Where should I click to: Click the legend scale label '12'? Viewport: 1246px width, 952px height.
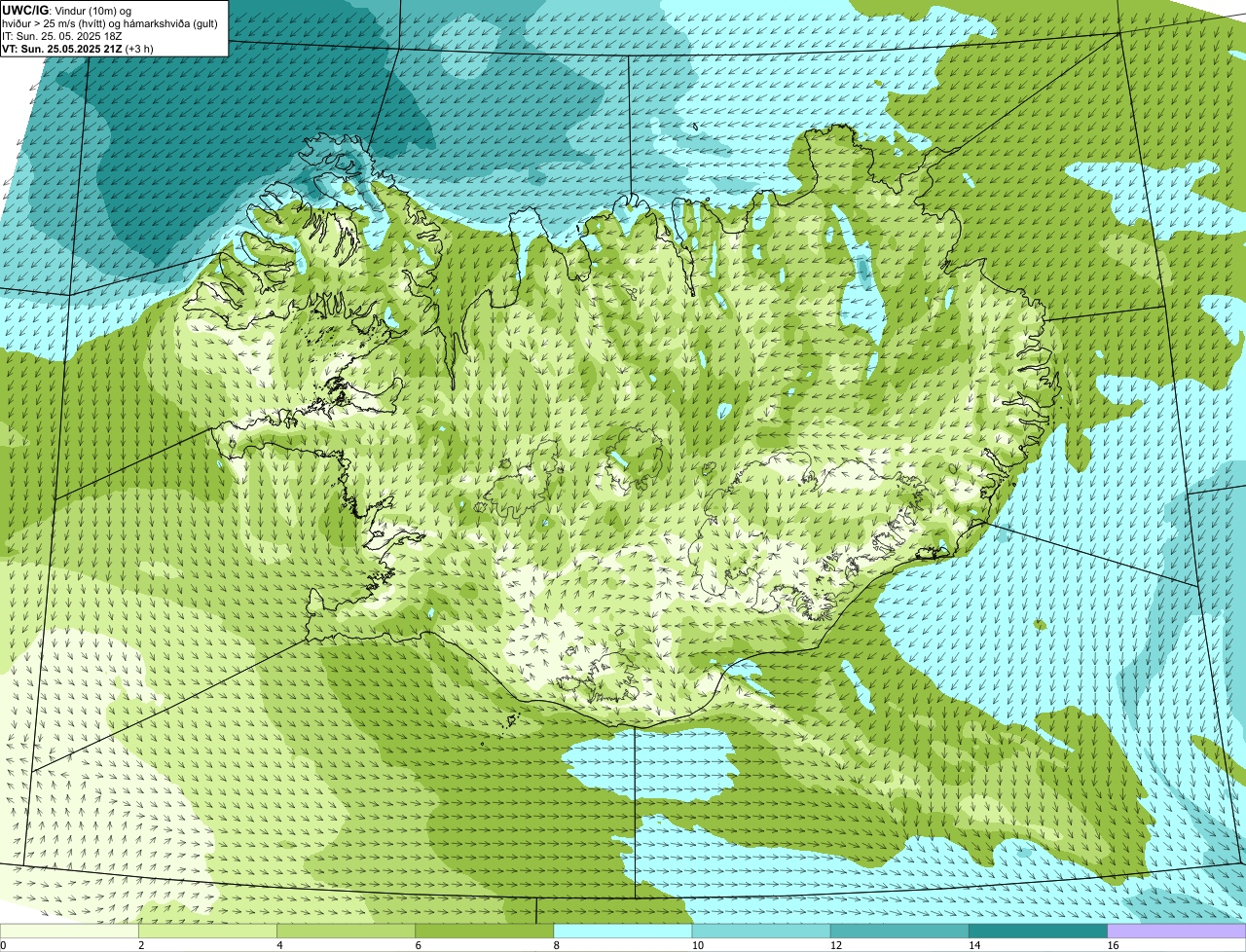835,945
